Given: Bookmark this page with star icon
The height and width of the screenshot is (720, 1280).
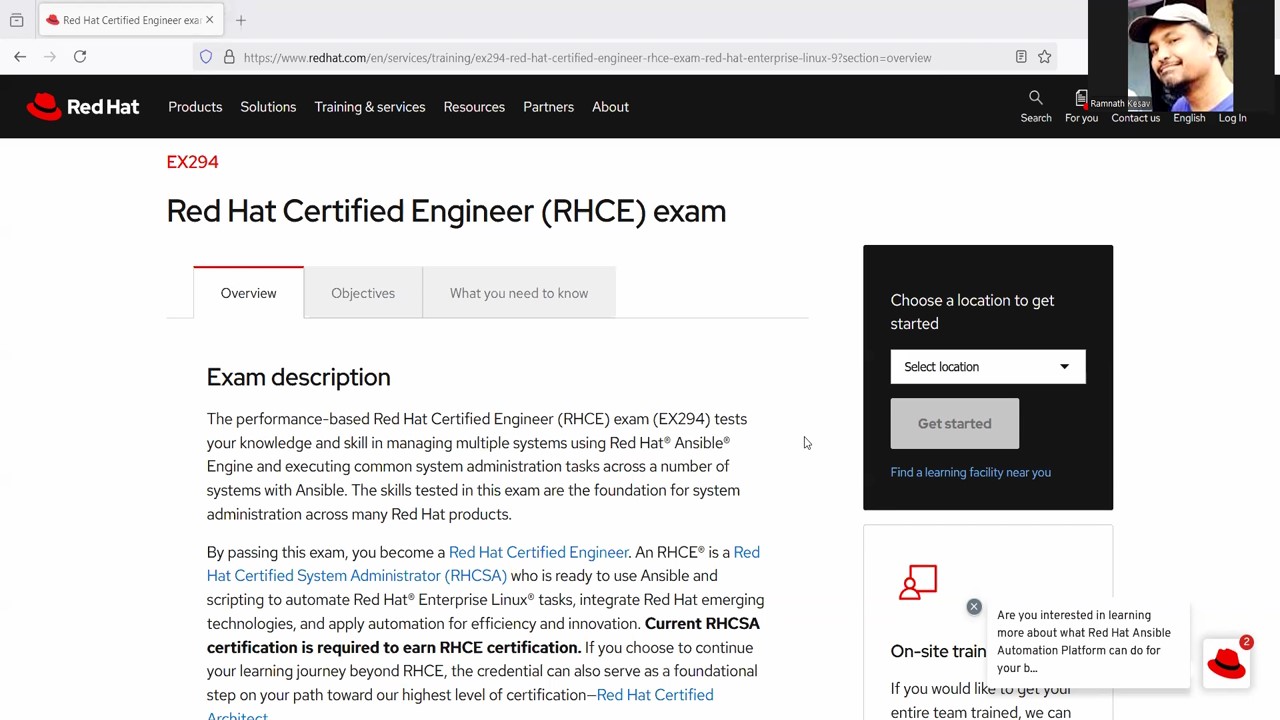Looking at the screenshot, I should point(1044,57).
